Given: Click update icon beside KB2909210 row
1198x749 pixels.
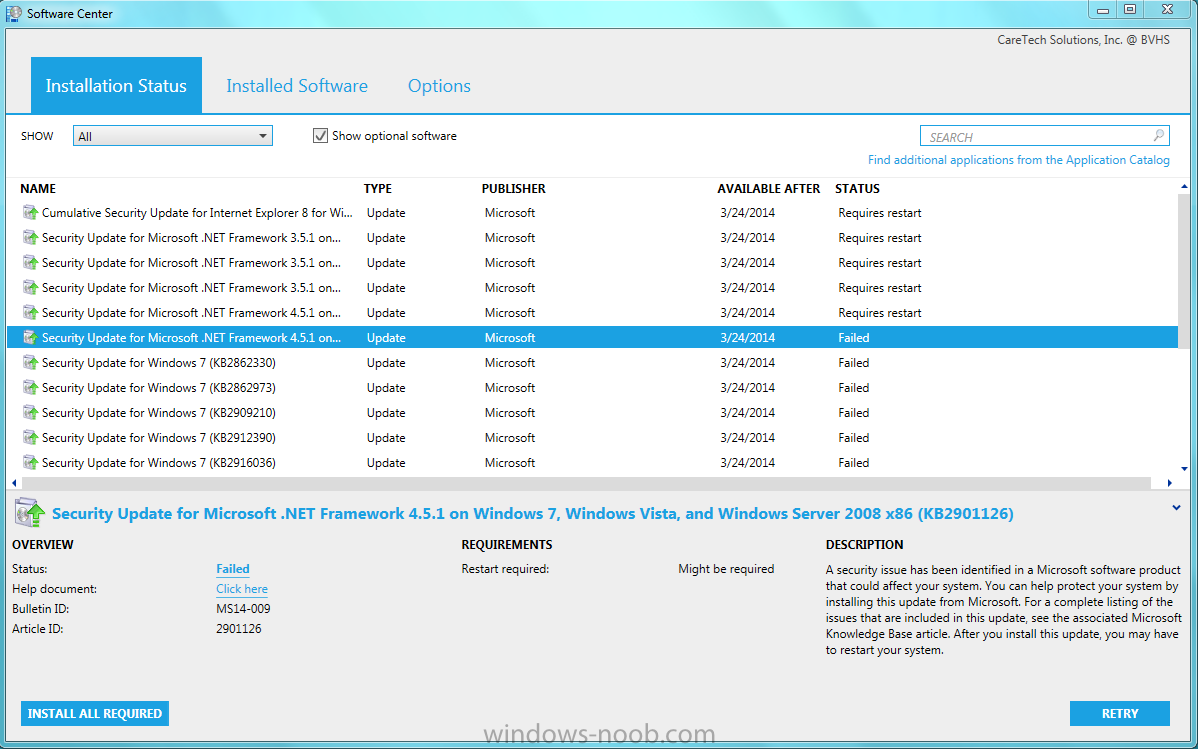Looking at the screenshot, I should [30, 413].
